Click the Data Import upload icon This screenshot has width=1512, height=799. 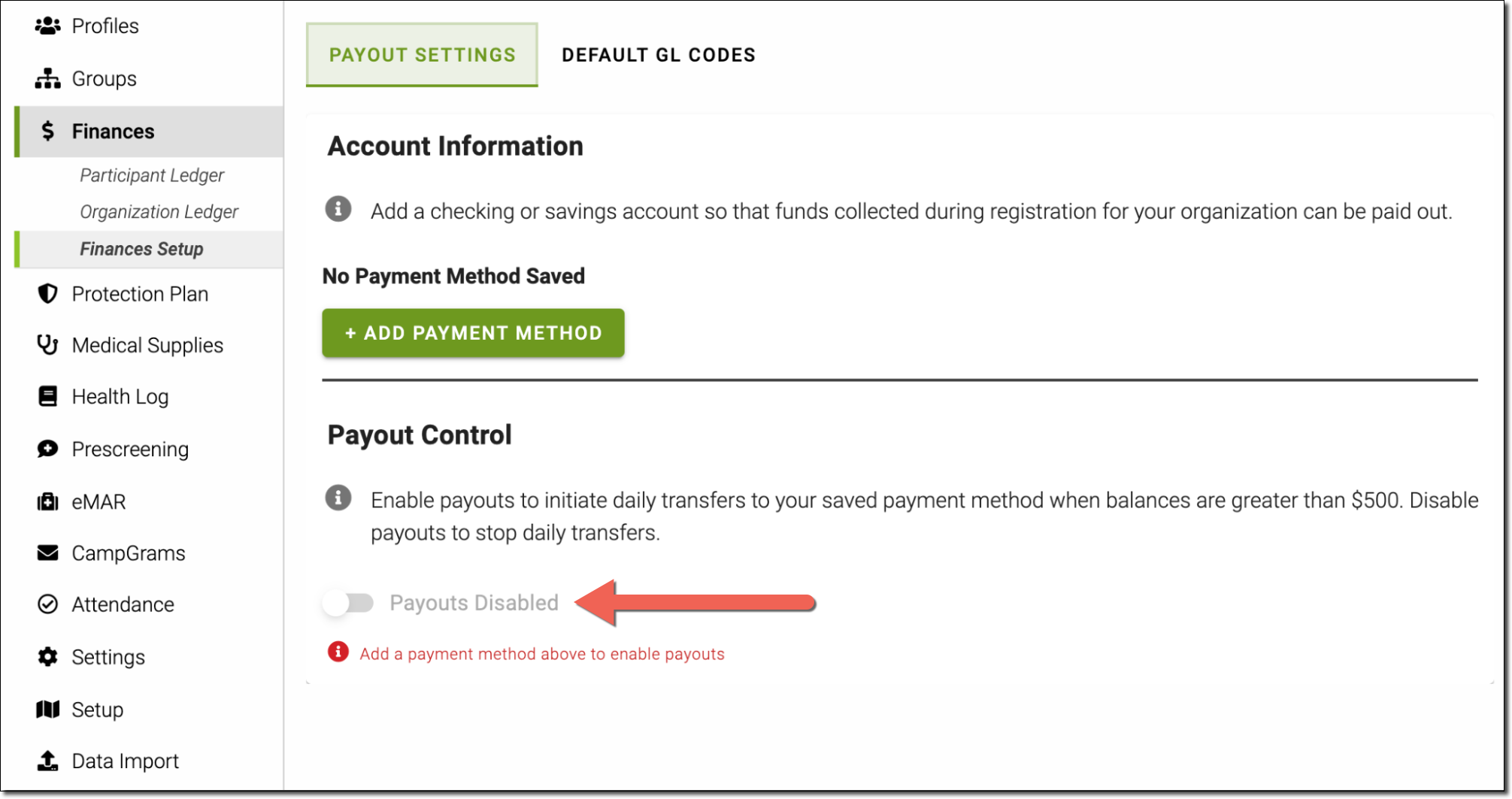[47, 761]
